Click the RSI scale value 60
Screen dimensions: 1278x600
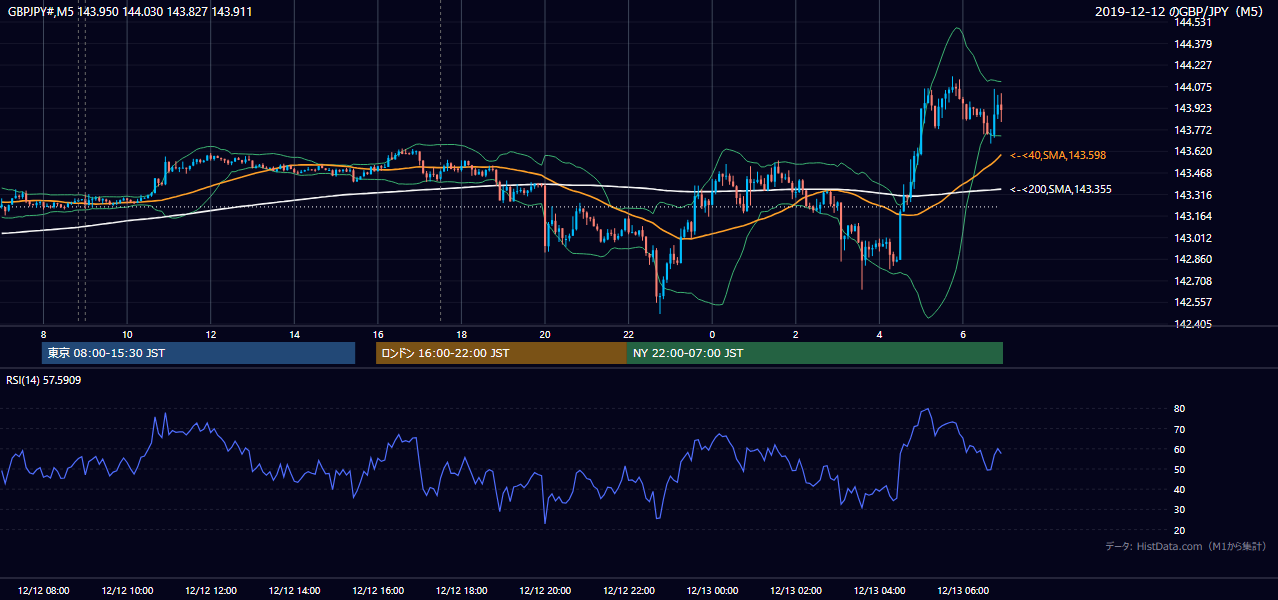coord(1180,449)
